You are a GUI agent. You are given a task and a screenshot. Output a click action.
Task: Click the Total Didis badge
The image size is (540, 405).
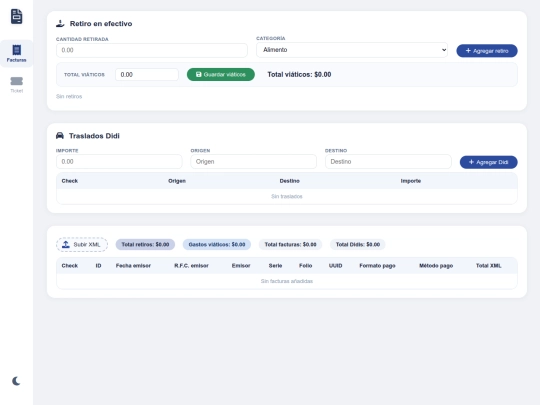(x=358, y=245)
